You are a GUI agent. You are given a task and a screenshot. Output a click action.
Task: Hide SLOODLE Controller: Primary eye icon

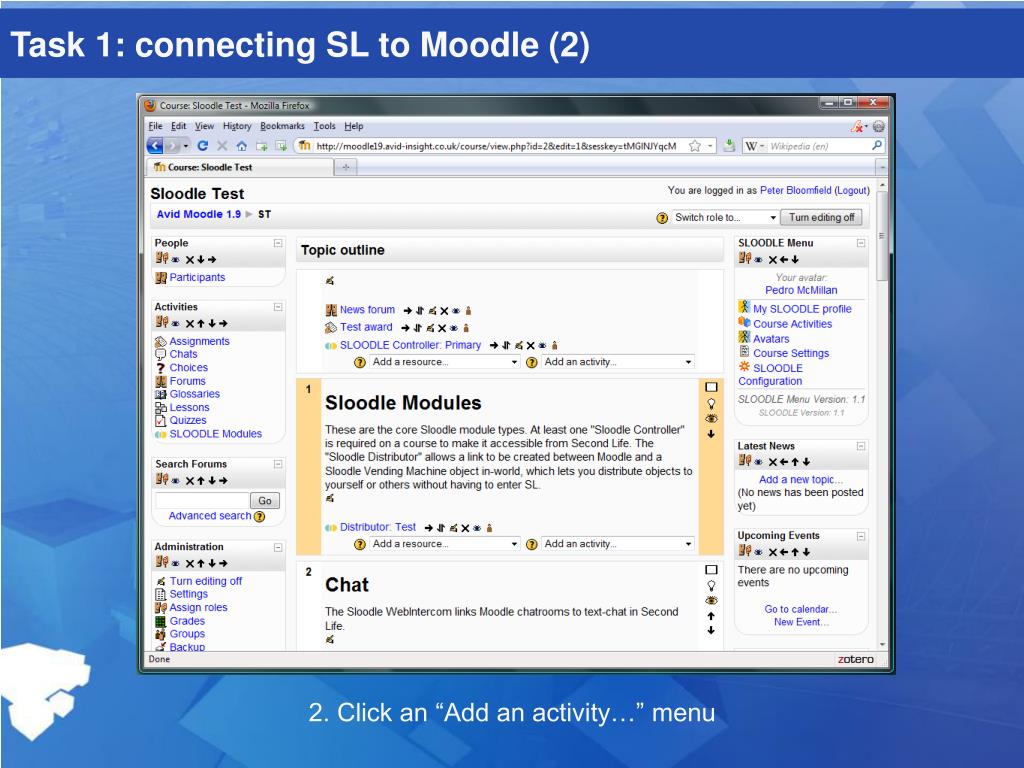click(x=542, y=345)
